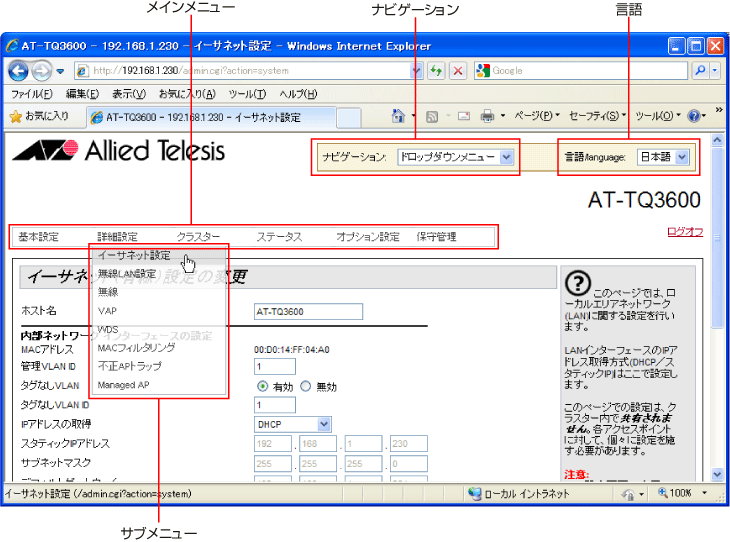
Task: Click the ローカル イントラネット zone icon
Action: [x=474, y=494]
